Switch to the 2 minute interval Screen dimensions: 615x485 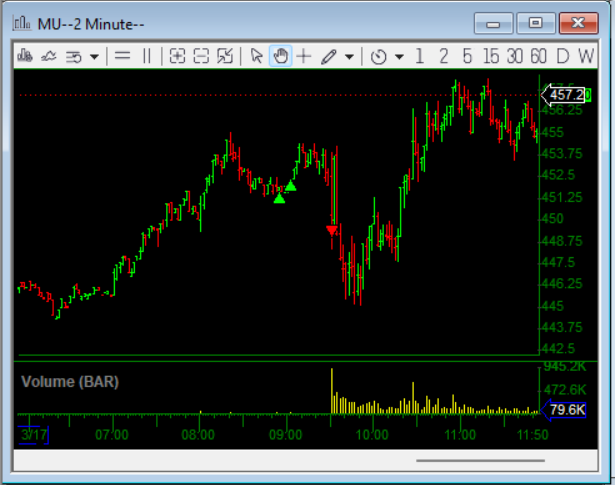coord(444,56)
